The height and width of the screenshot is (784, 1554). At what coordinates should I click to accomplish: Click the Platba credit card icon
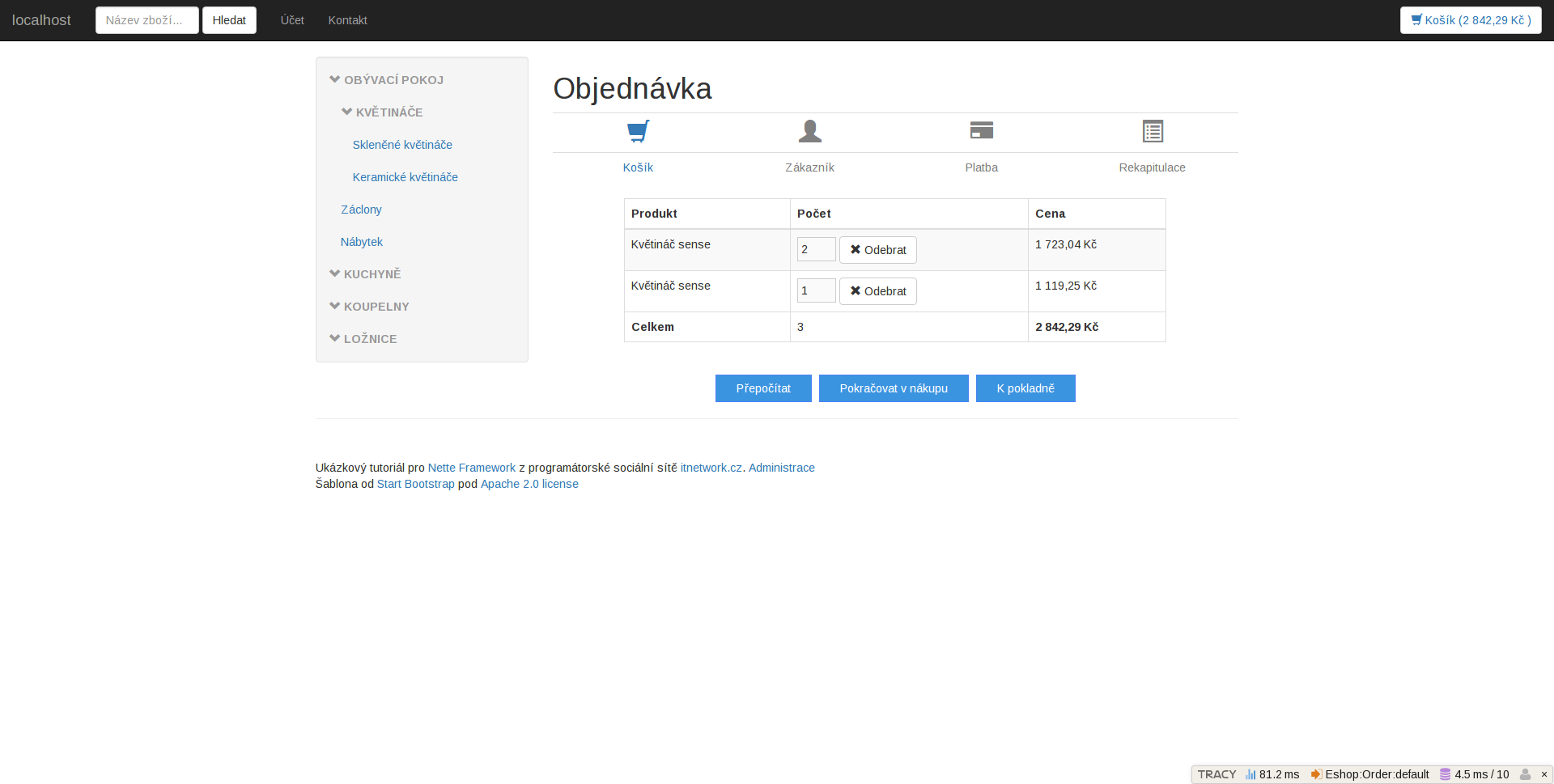pos(981,130)
